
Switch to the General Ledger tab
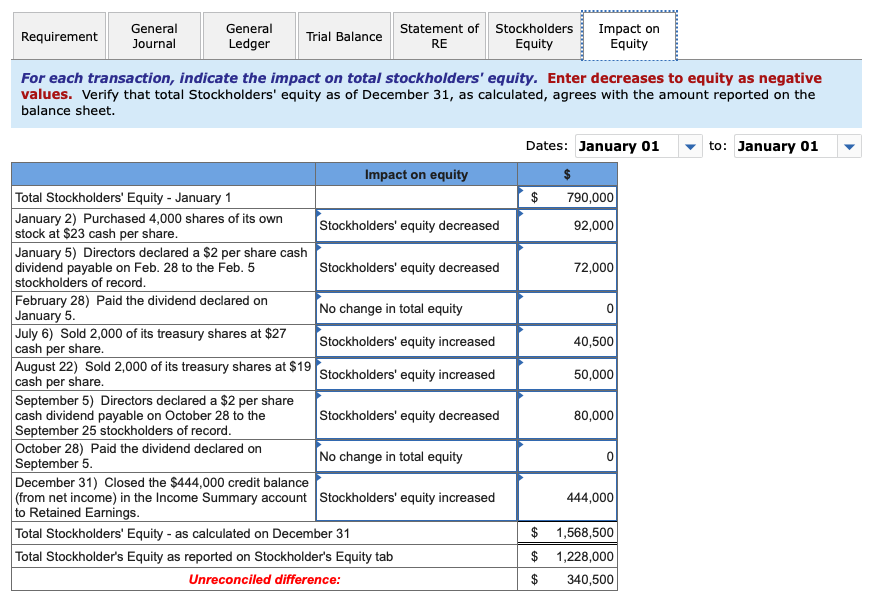[x=248, y=35]
